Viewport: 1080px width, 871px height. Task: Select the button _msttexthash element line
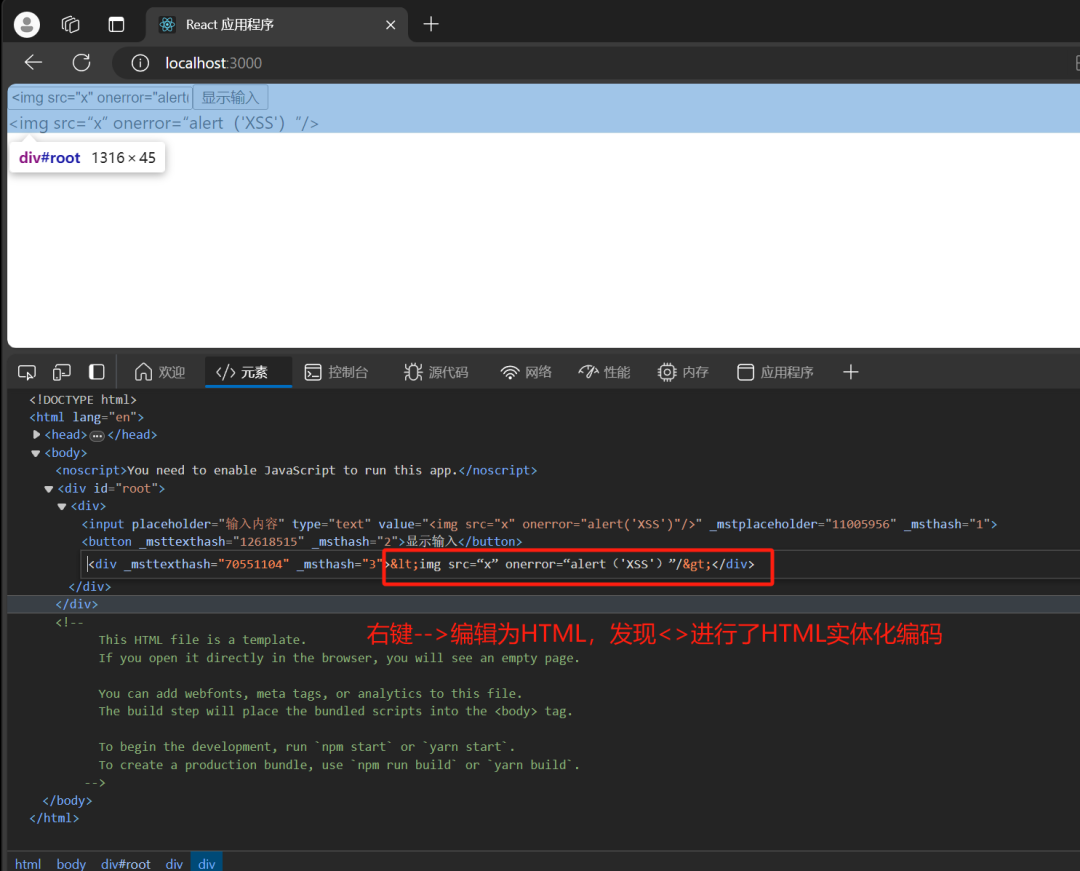302,542
